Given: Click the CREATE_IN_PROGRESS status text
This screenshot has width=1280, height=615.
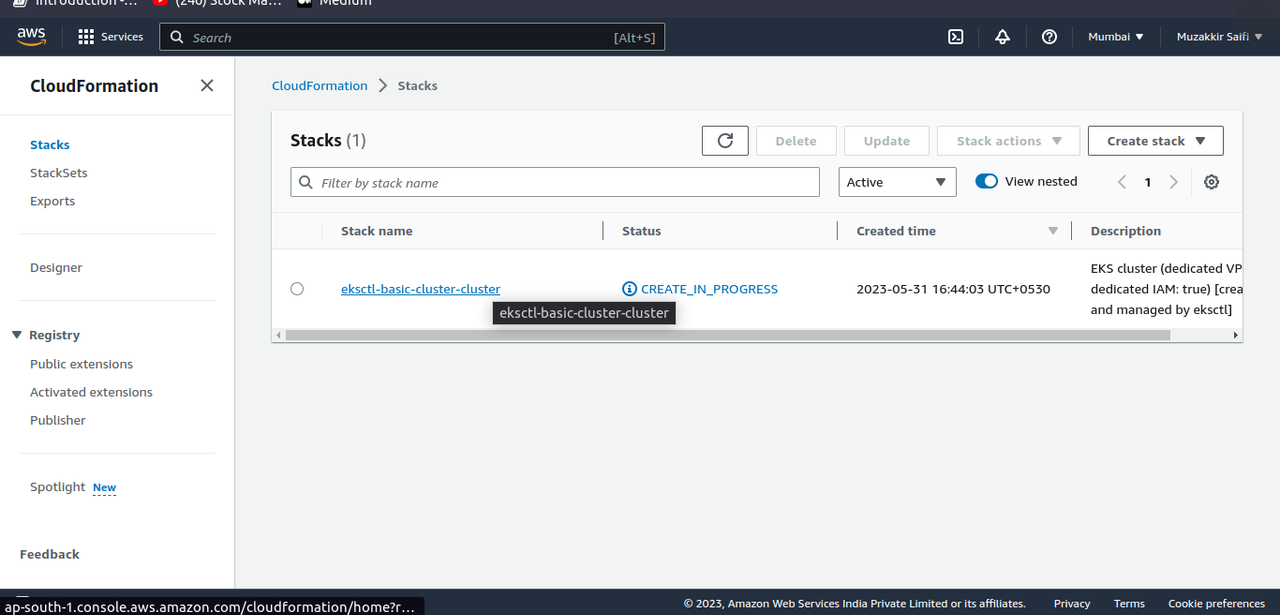Looking at the screenshot, I should coord(709,289).
